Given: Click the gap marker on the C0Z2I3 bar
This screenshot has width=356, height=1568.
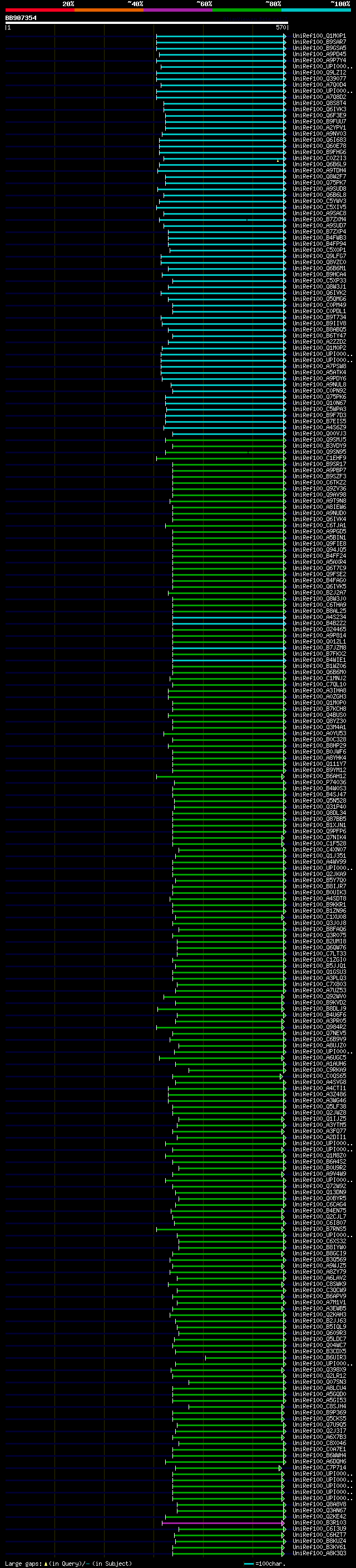Looking at the screenshot, I should point(278,161).
